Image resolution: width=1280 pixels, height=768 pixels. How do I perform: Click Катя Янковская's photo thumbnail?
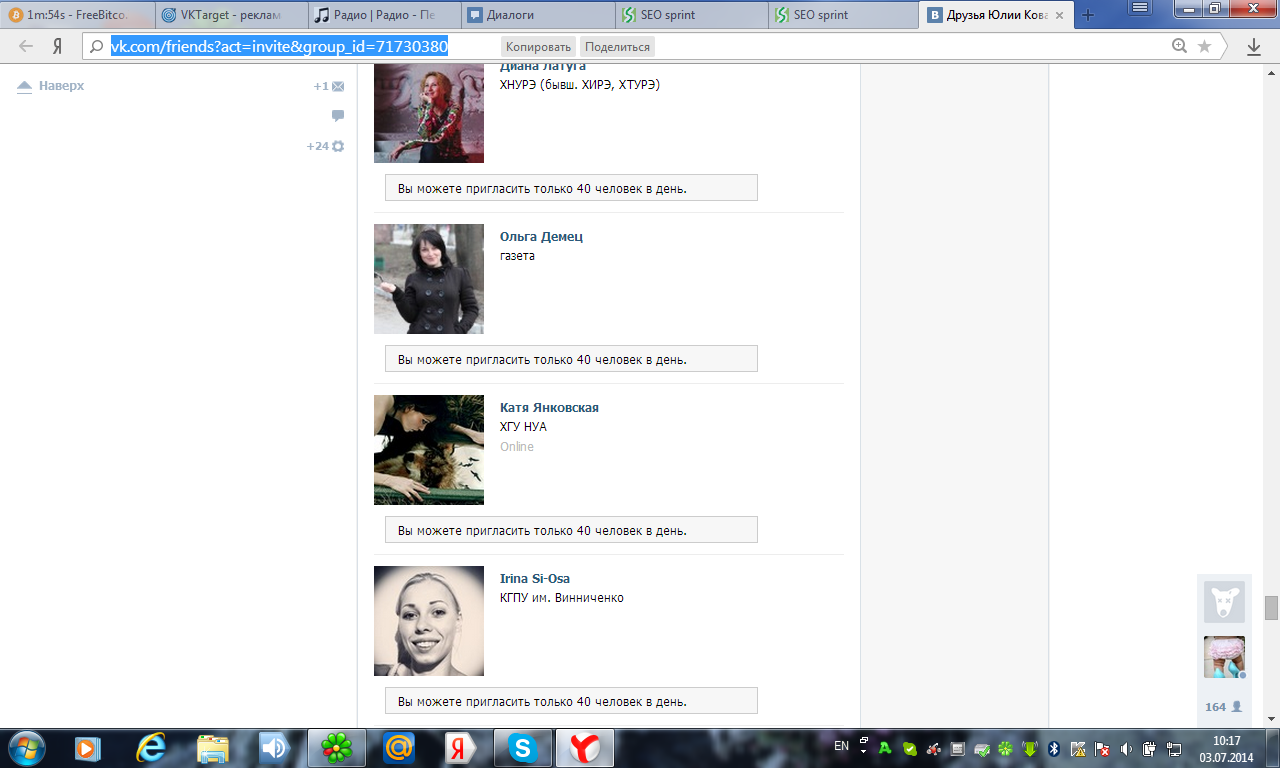429,450
